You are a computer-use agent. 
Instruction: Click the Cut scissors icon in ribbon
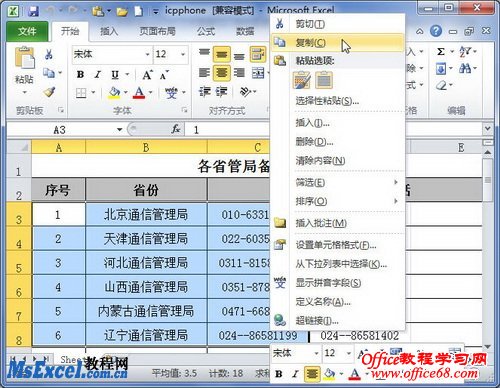[x=49, y=54]
